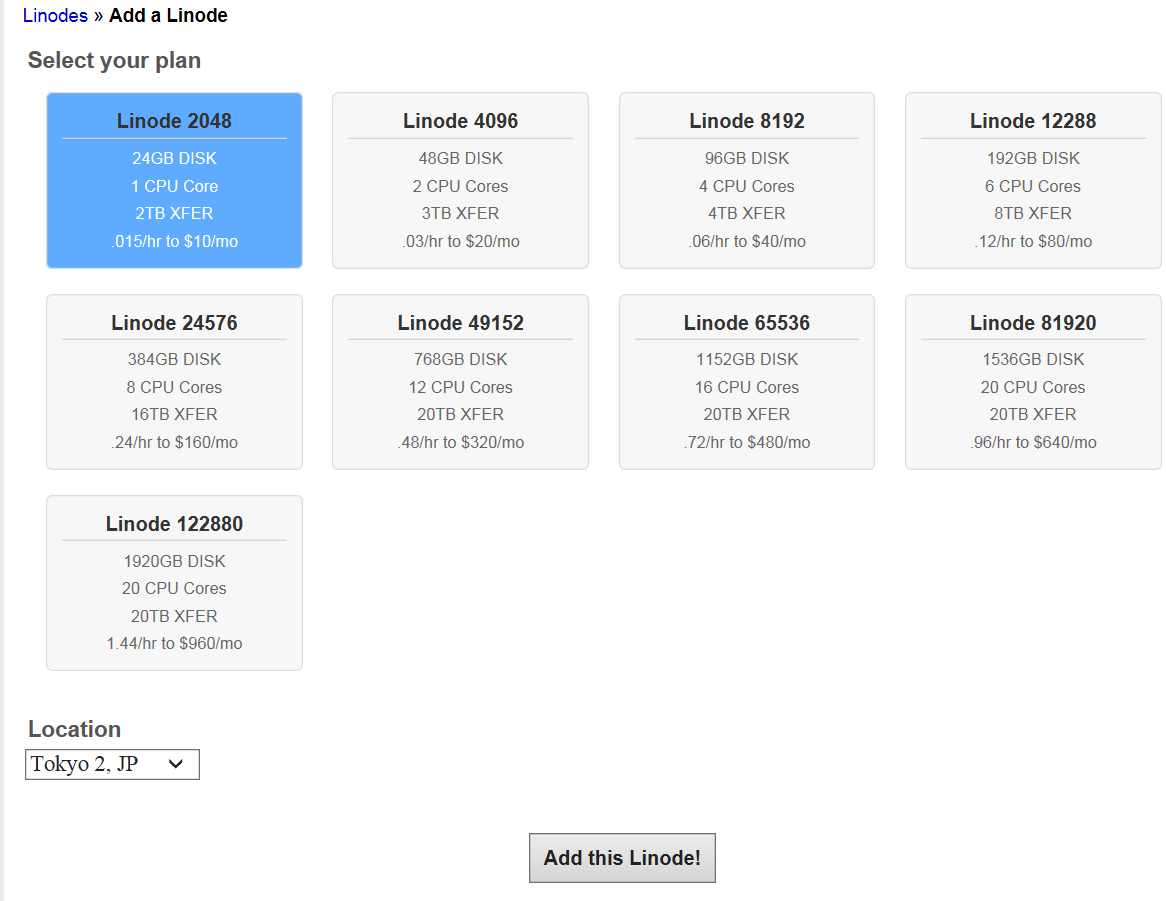Click the '.72/hr to $480/mo' price text
Screen dimensions: 1166x901
(747, 442)
